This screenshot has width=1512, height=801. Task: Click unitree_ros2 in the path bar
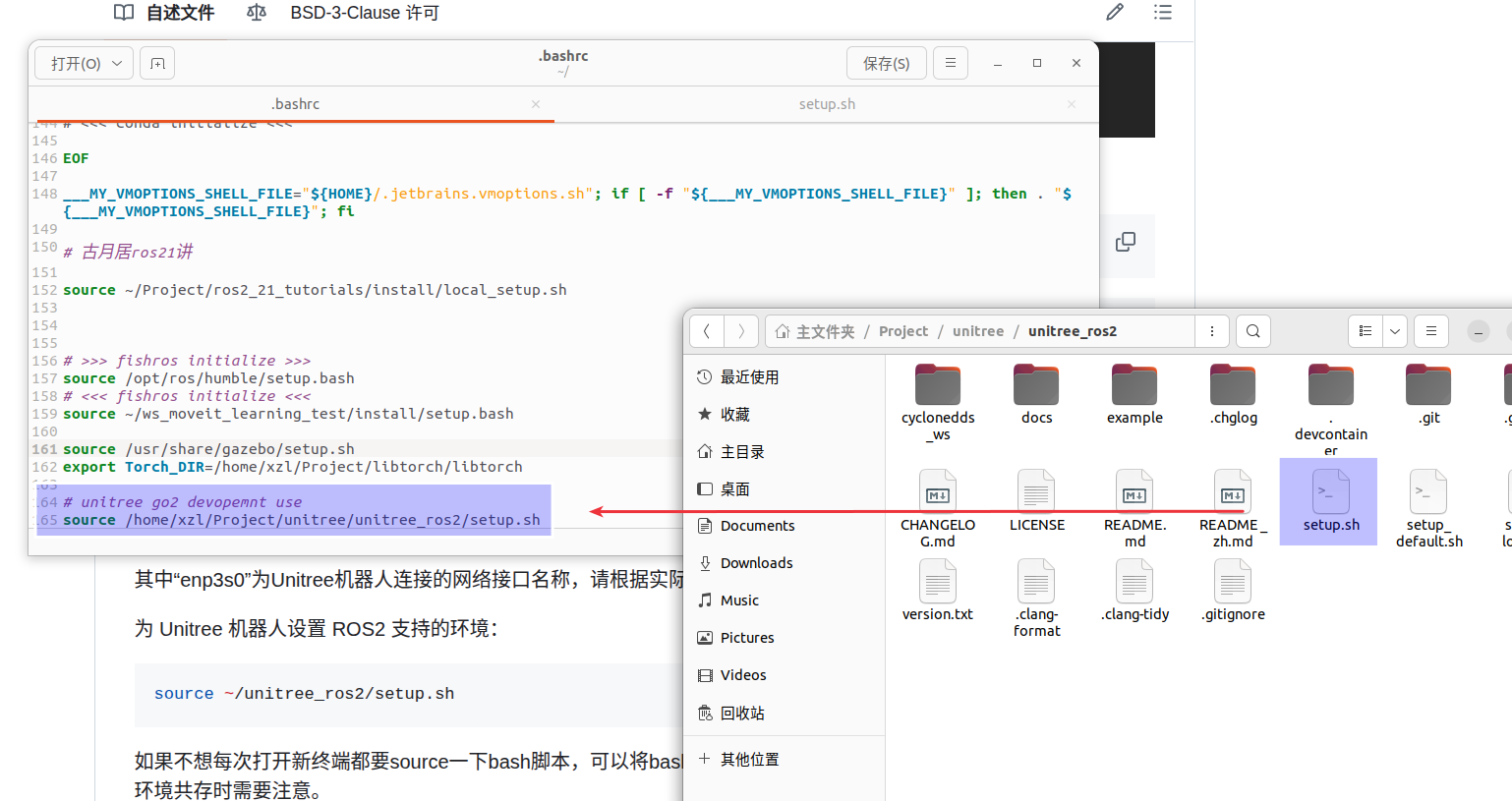tap(1073, 331)
